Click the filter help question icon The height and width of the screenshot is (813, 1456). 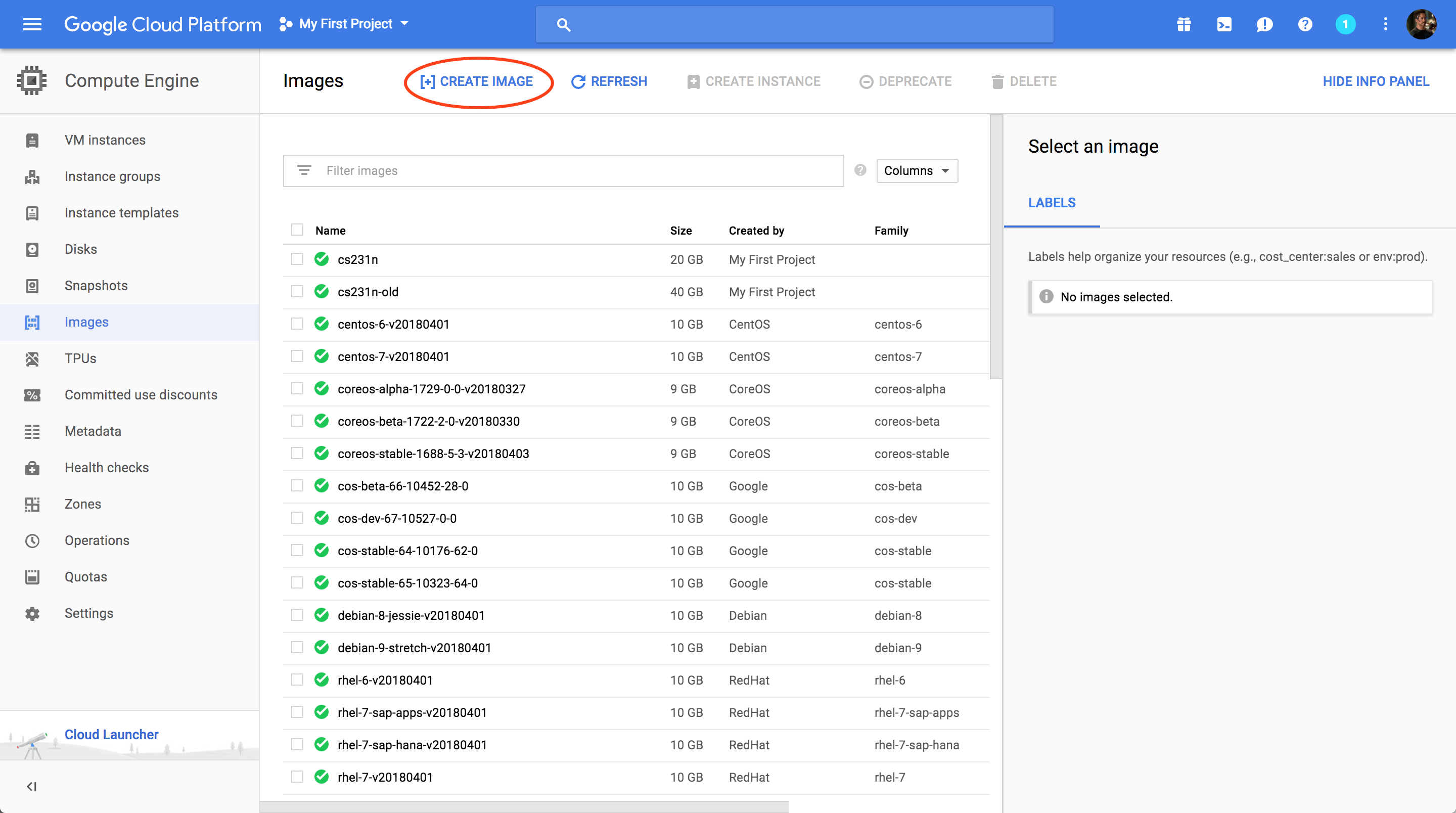click(x=859, y=170)
